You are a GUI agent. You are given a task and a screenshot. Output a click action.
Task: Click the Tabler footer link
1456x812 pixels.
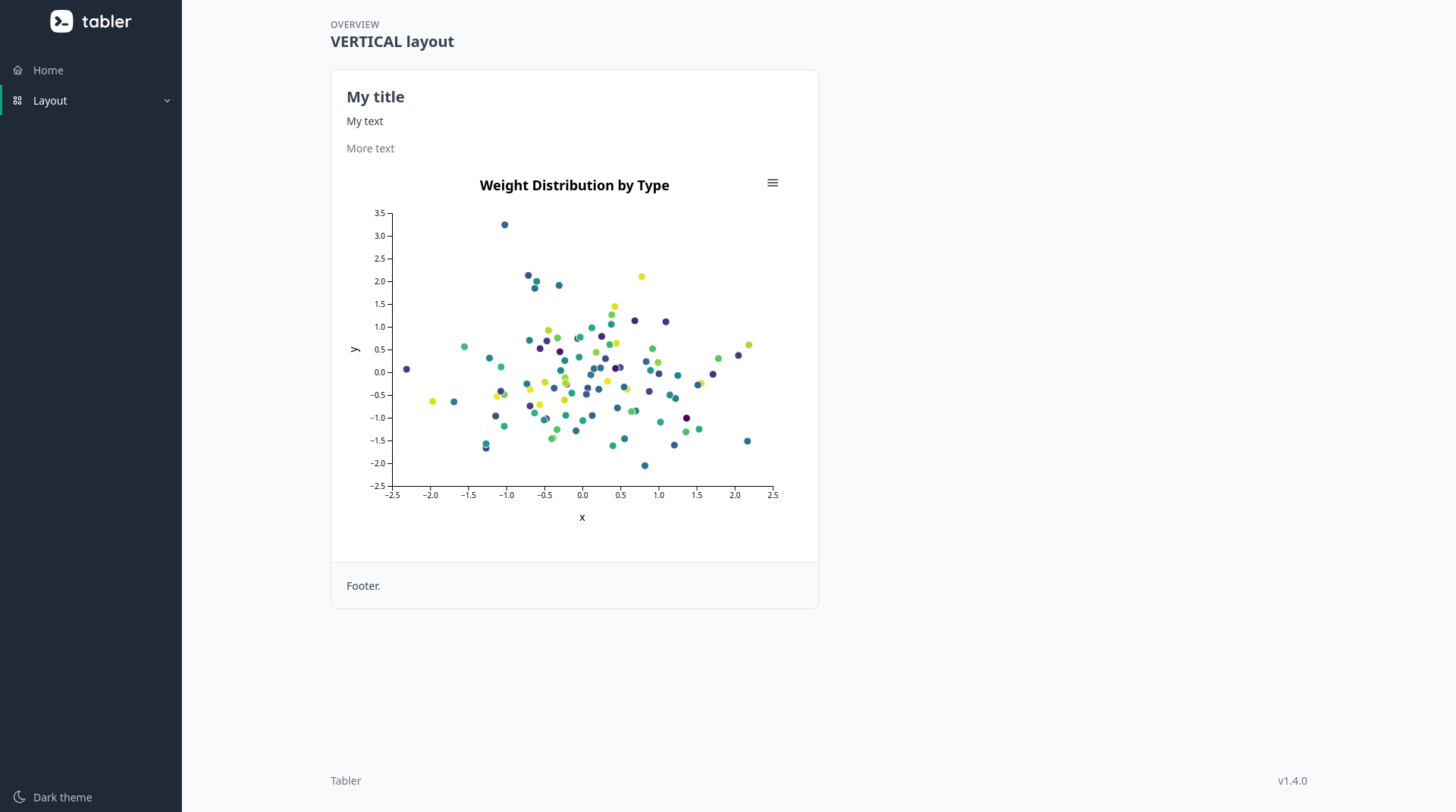pyautogui.click(x=346, y=781)
